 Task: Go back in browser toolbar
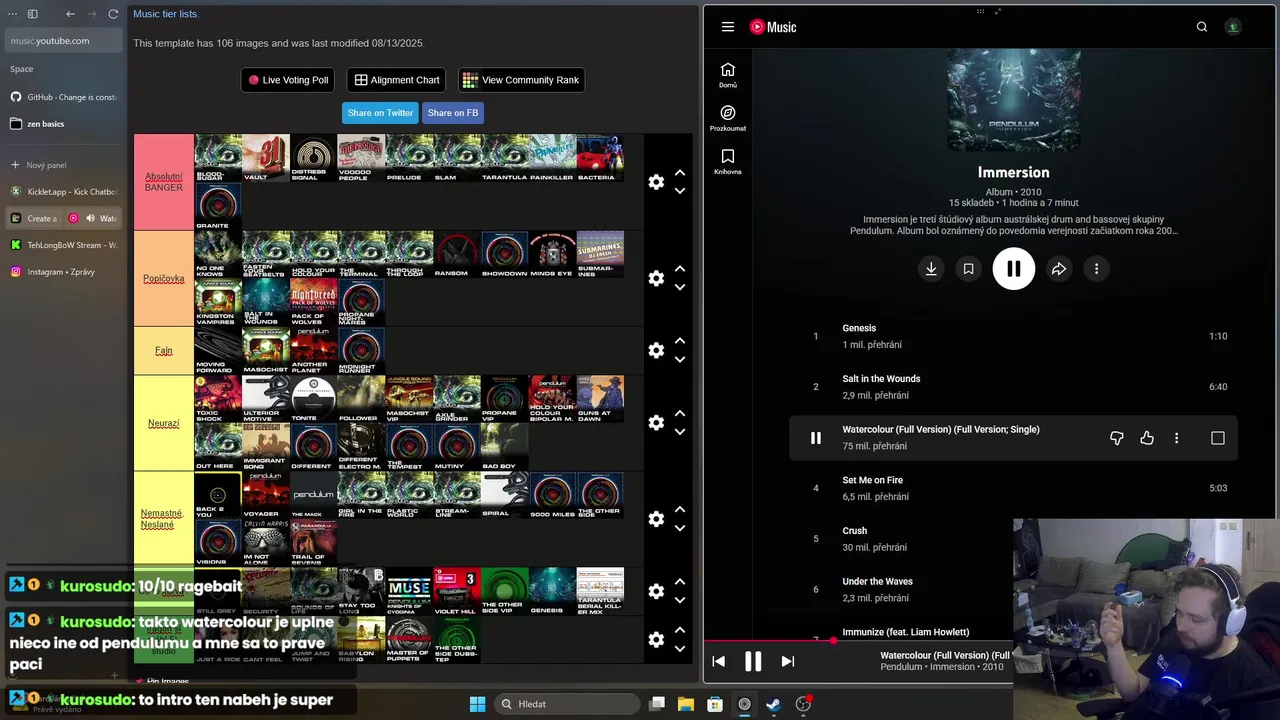[70, 14]
